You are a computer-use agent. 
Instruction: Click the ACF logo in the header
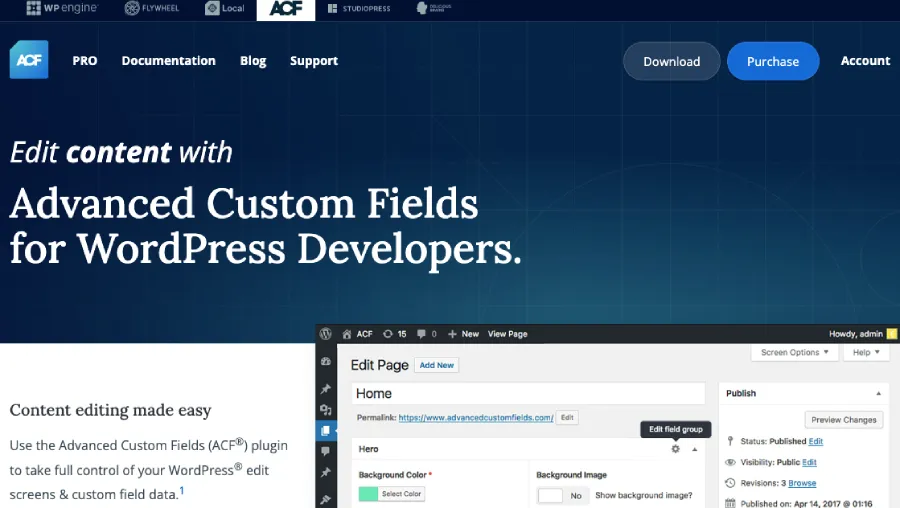point(29,60)
